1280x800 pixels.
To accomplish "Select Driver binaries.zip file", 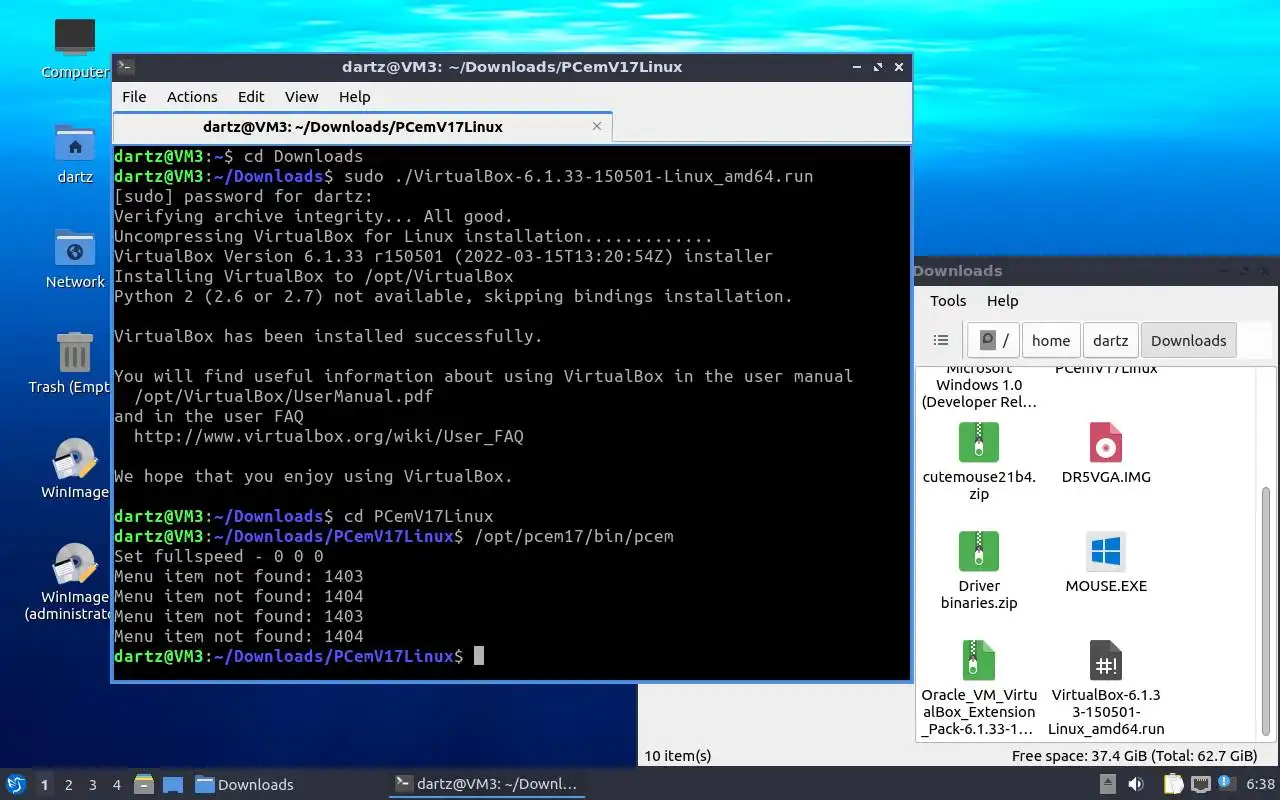I will [979, 570].
